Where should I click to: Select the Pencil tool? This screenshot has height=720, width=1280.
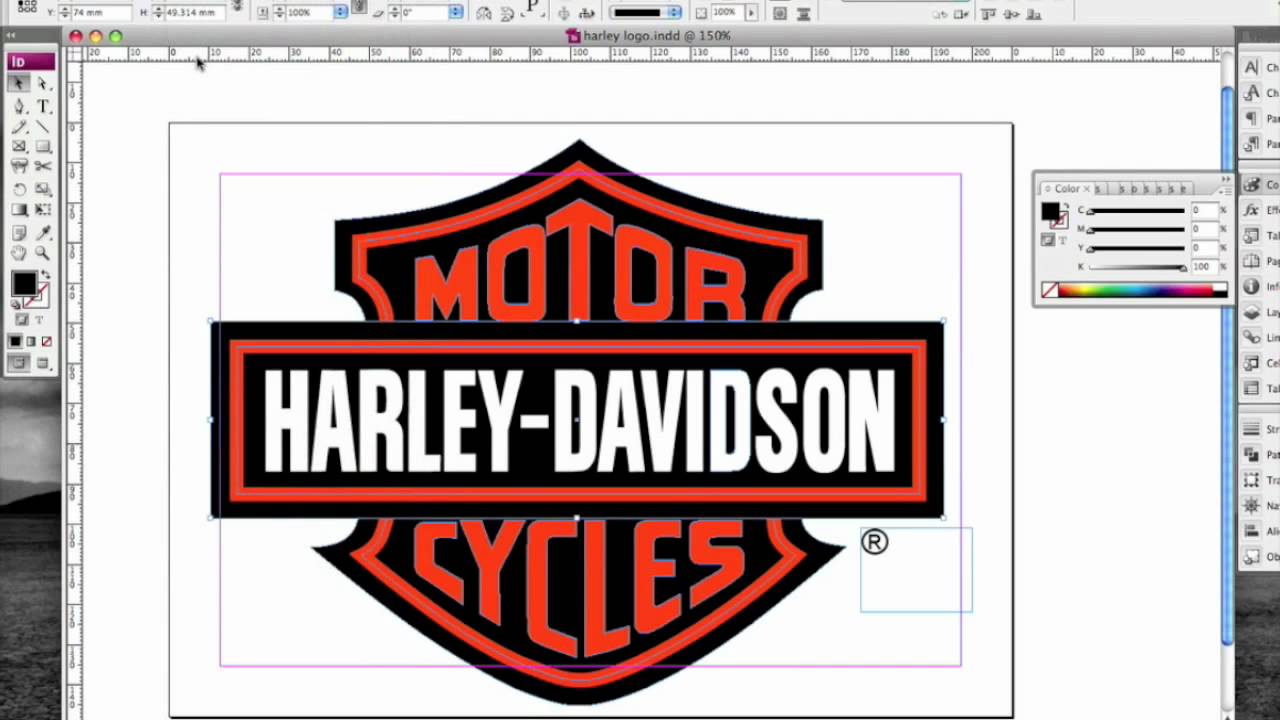coord(19,127)
